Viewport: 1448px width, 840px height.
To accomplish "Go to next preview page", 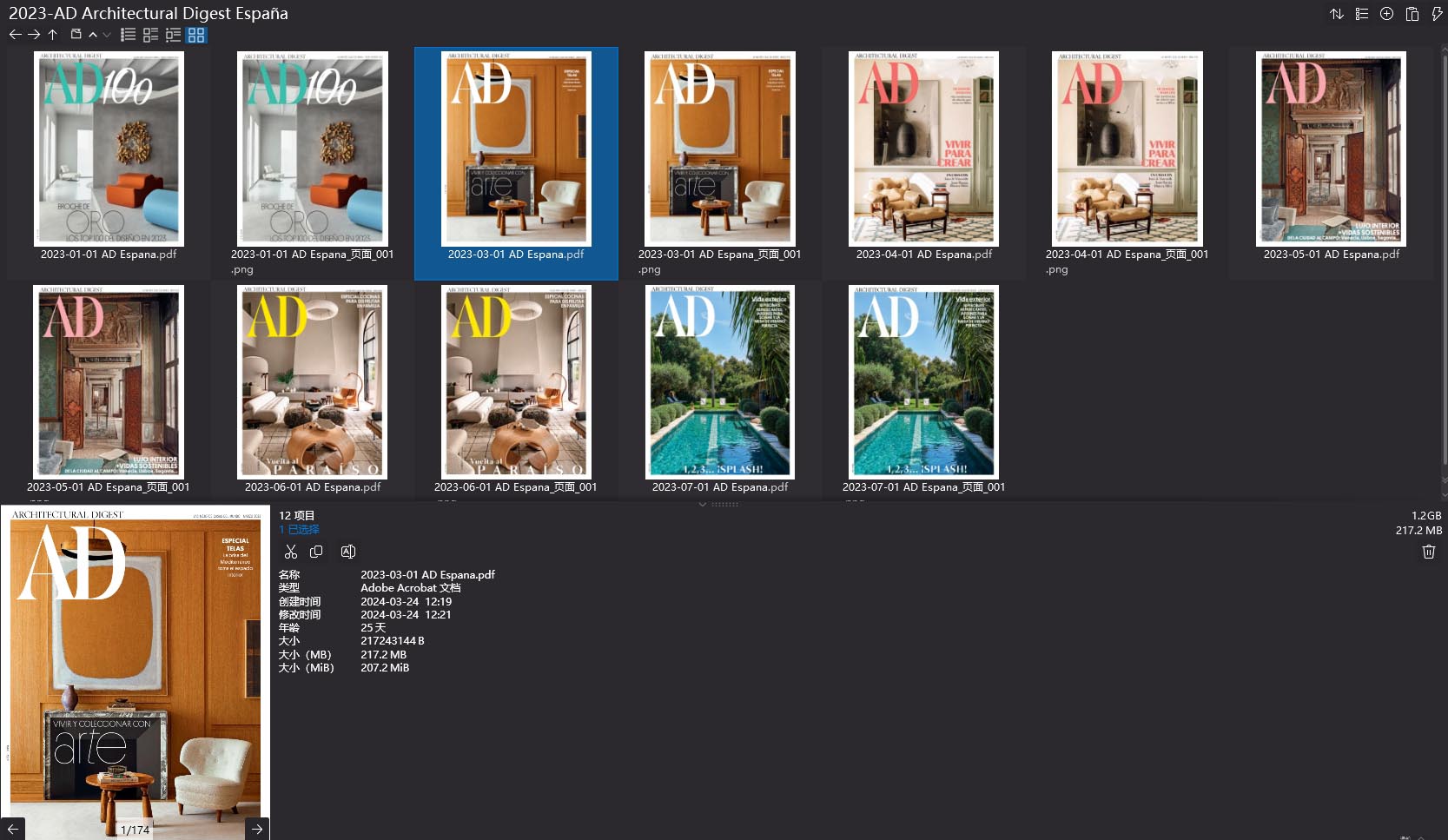I will pos(257,829).
